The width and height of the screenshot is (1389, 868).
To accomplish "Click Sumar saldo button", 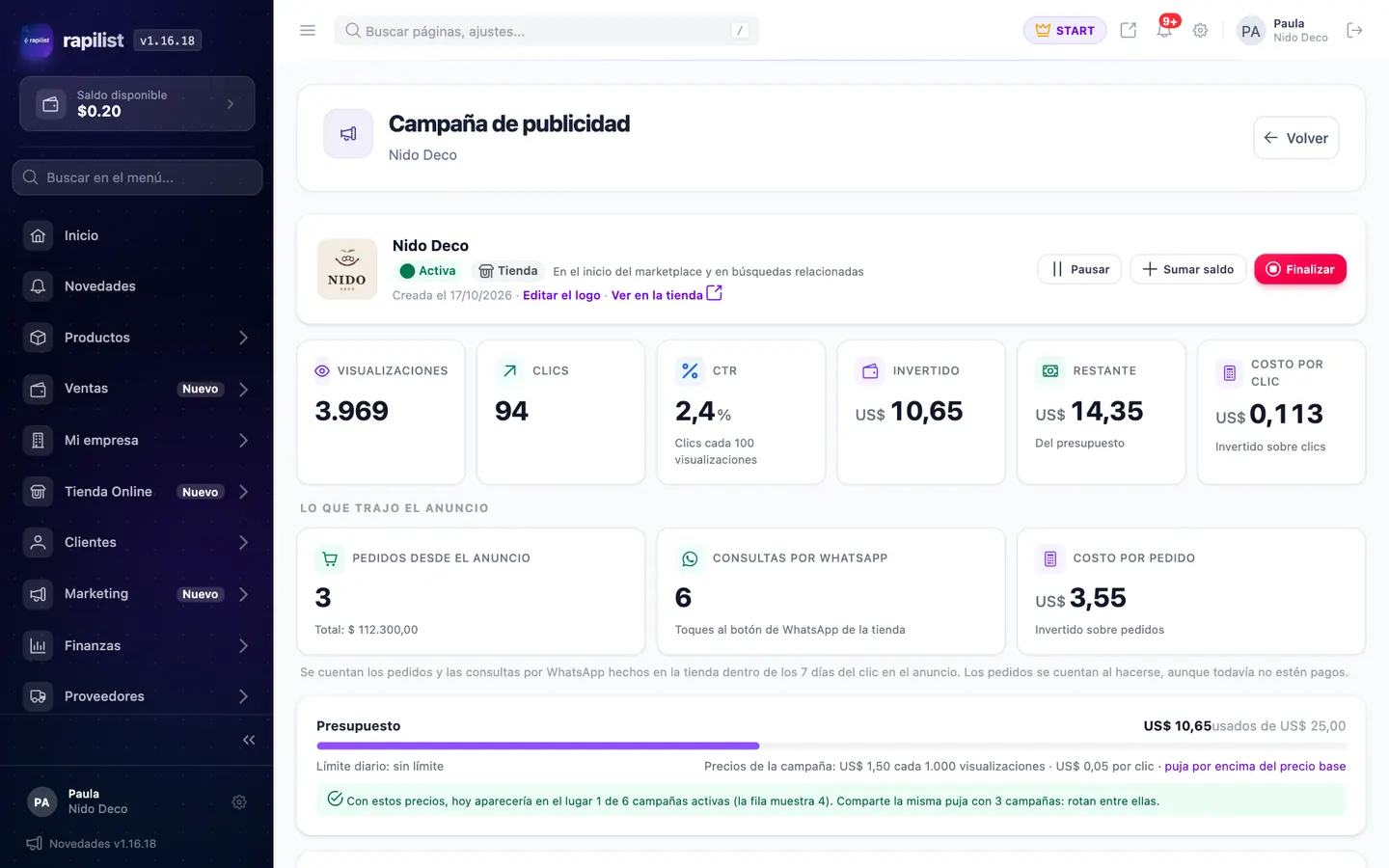I will pos(1187,269).
